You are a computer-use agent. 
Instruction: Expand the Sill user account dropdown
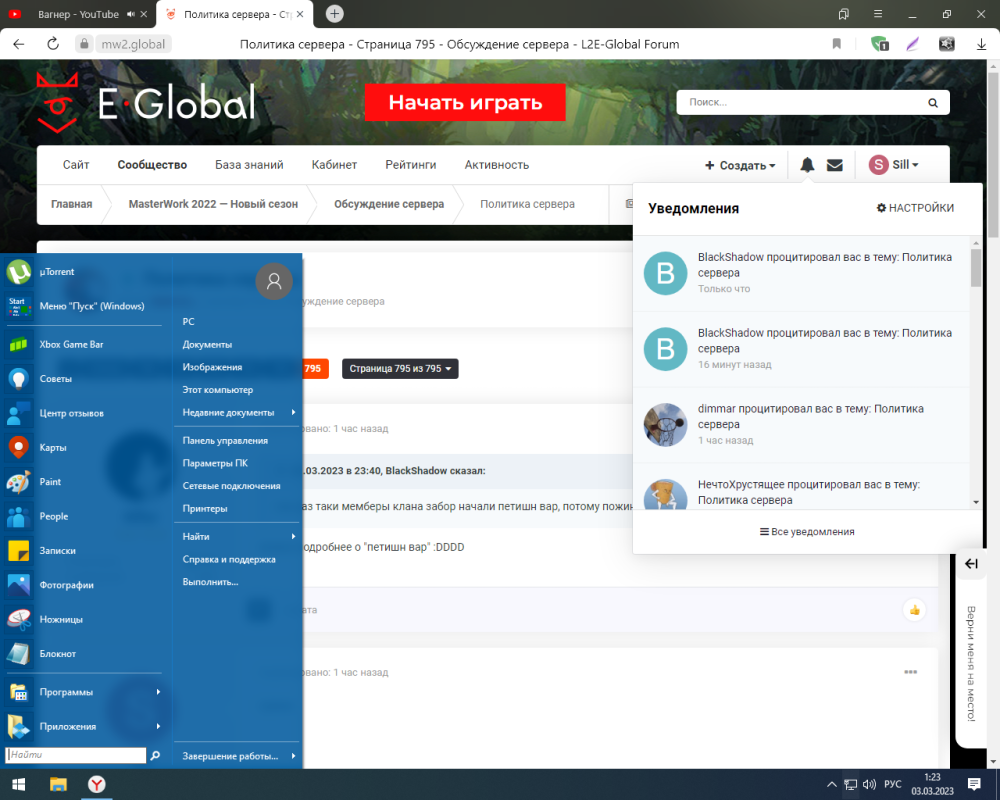[x=893, y=165]
